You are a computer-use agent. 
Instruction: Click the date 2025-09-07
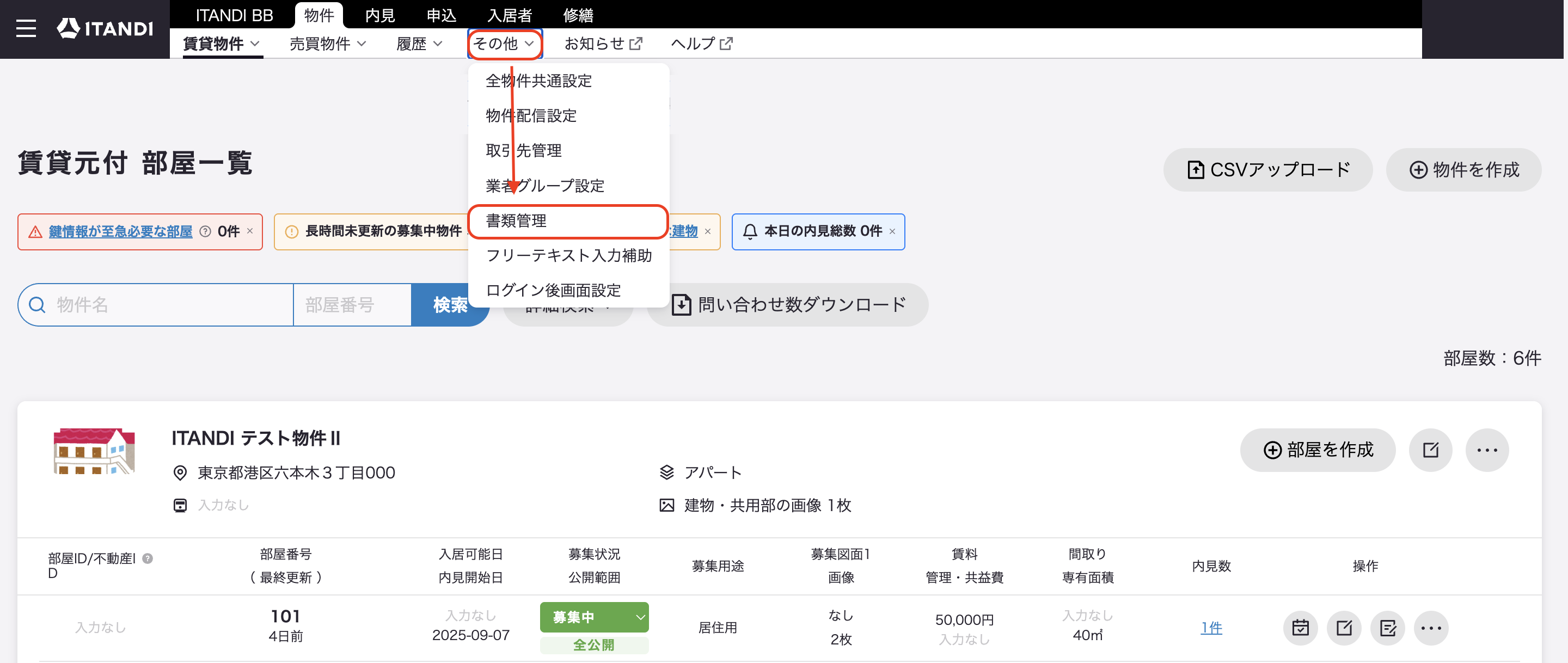pyautogui.click(x=470, y=636)
